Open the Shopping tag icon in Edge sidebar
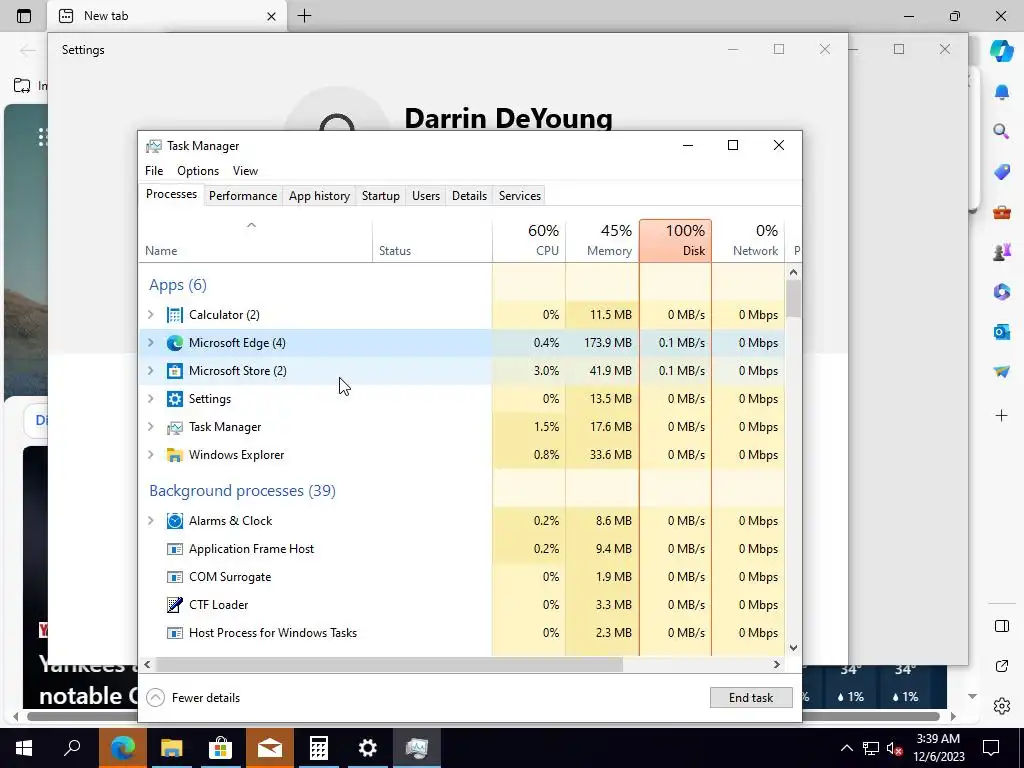The height and width of the screenshot is (768, 1024). [1001, 172]
